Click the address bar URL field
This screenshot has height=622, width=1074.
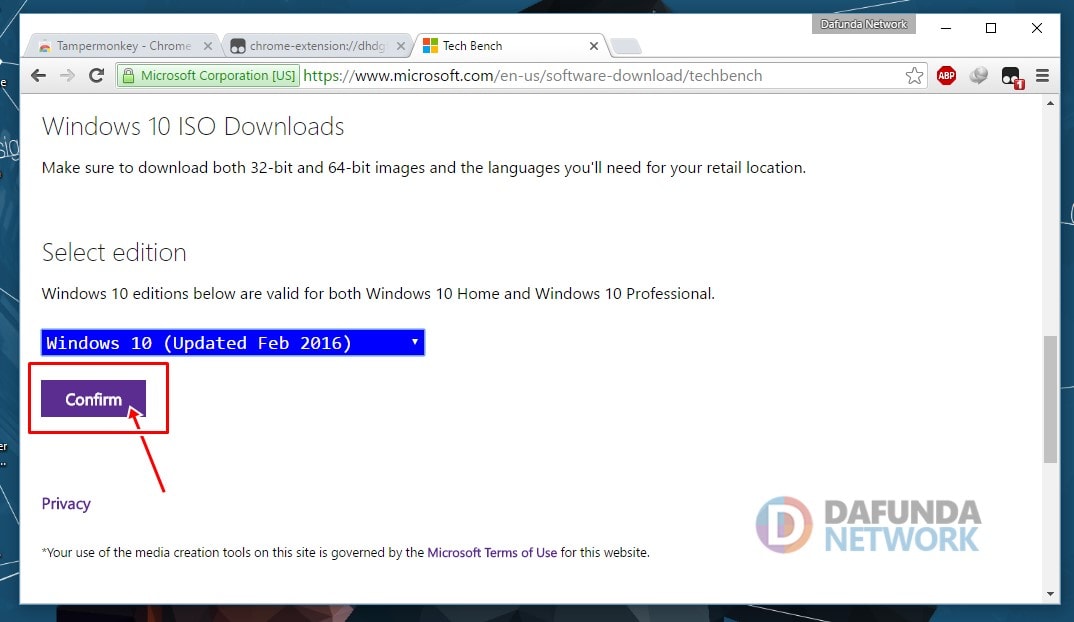(600, 76)
